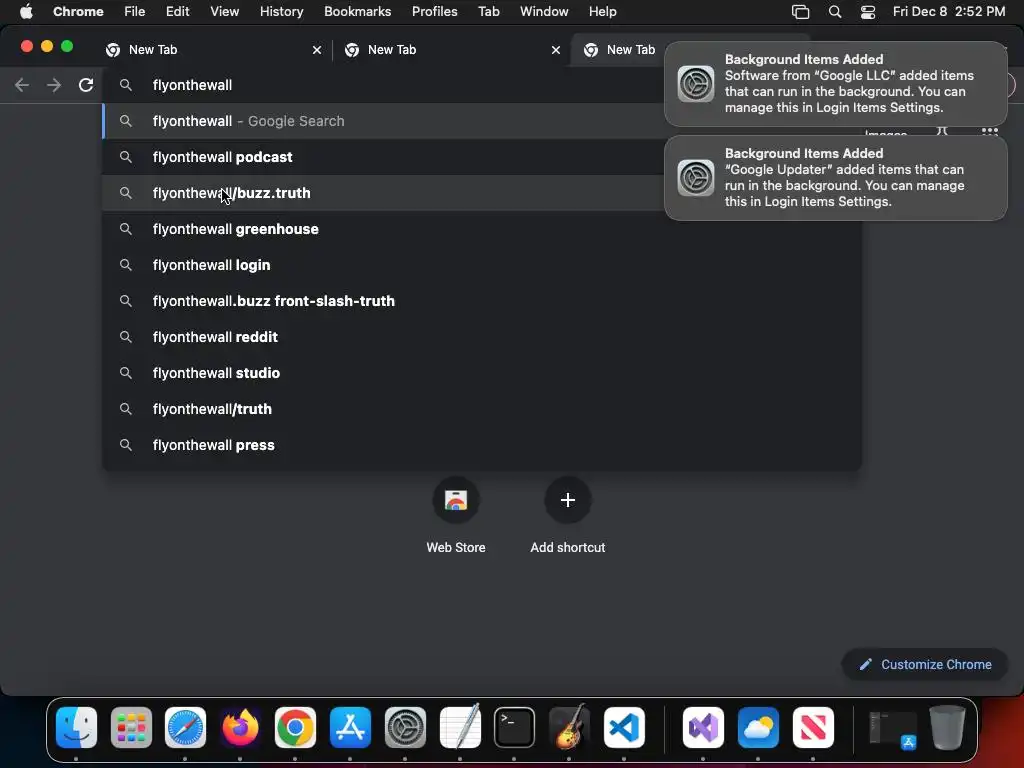Click the Chrome icon in the dock
The image size is (1024, 768).
coord(295,728)
